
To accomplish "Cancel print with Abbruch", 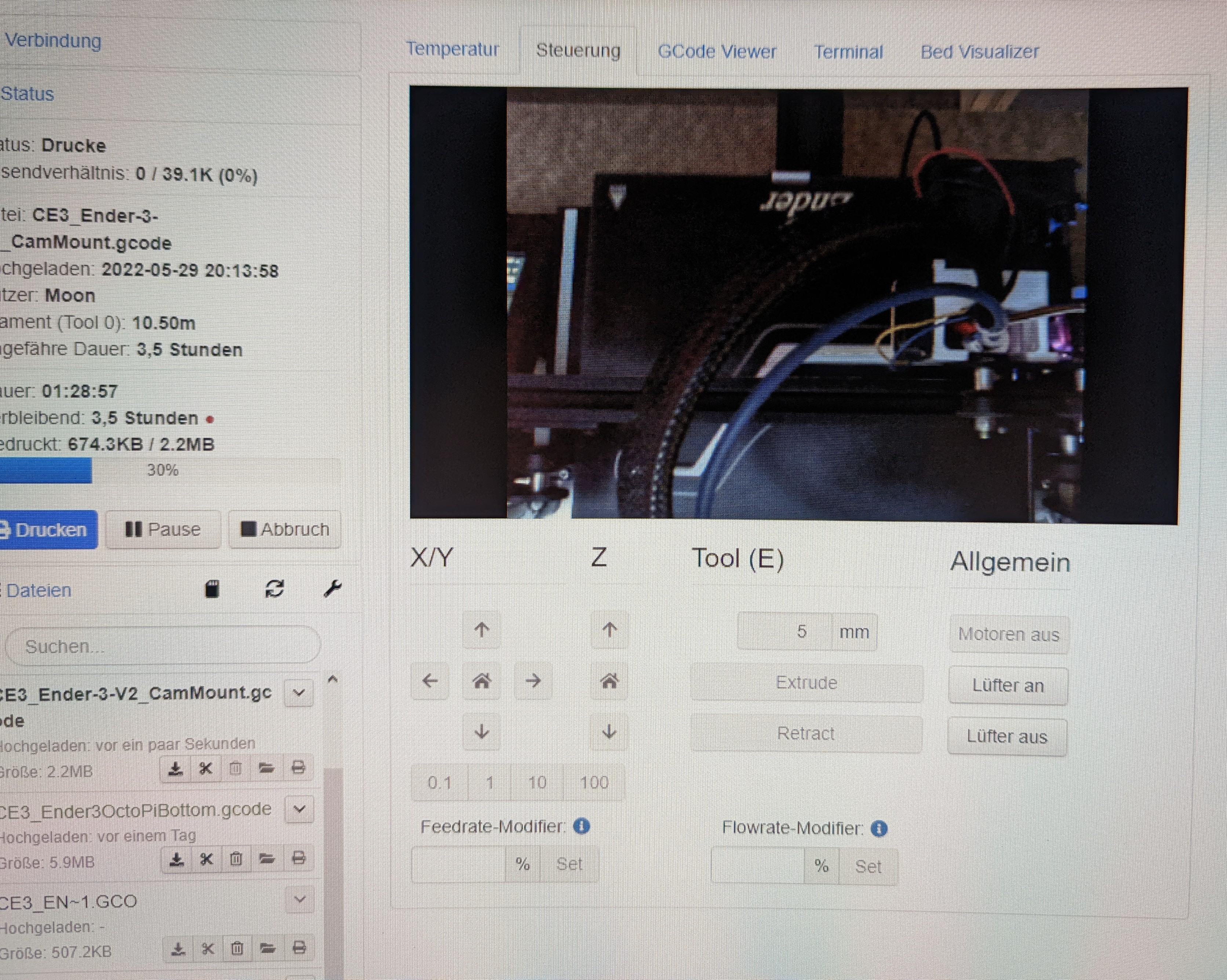I will pos(285,530).
